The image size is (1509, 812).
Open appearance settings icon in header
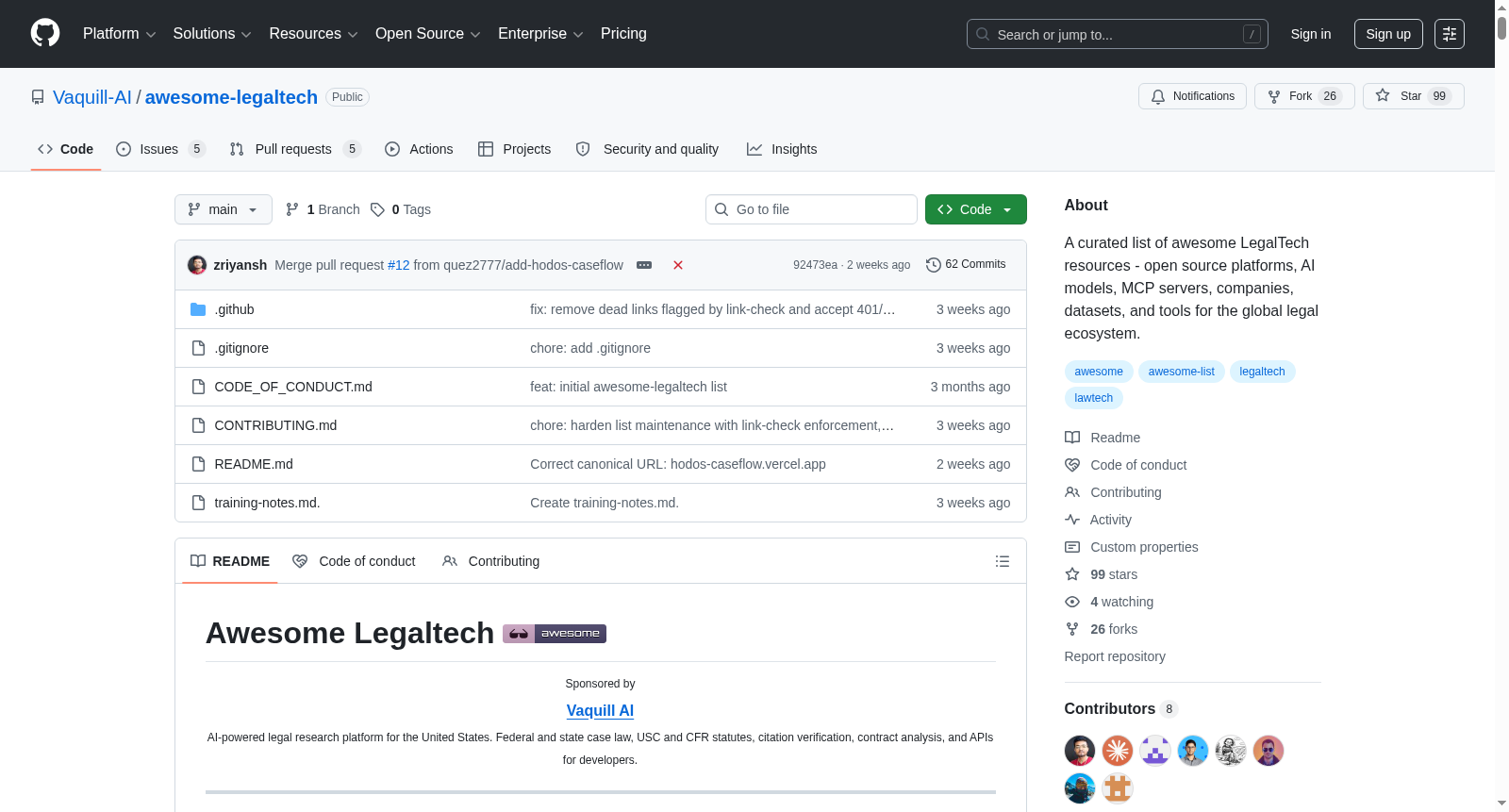coord(1450,34)
